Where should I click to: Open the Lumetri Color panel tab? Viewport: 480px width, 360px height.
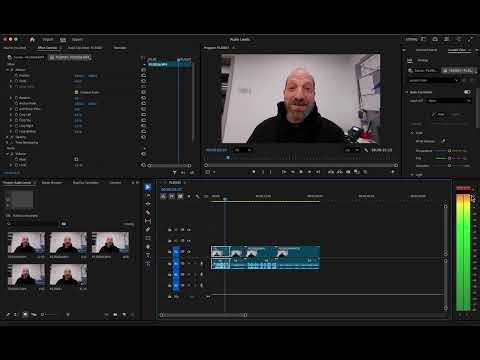click(457, 50)
